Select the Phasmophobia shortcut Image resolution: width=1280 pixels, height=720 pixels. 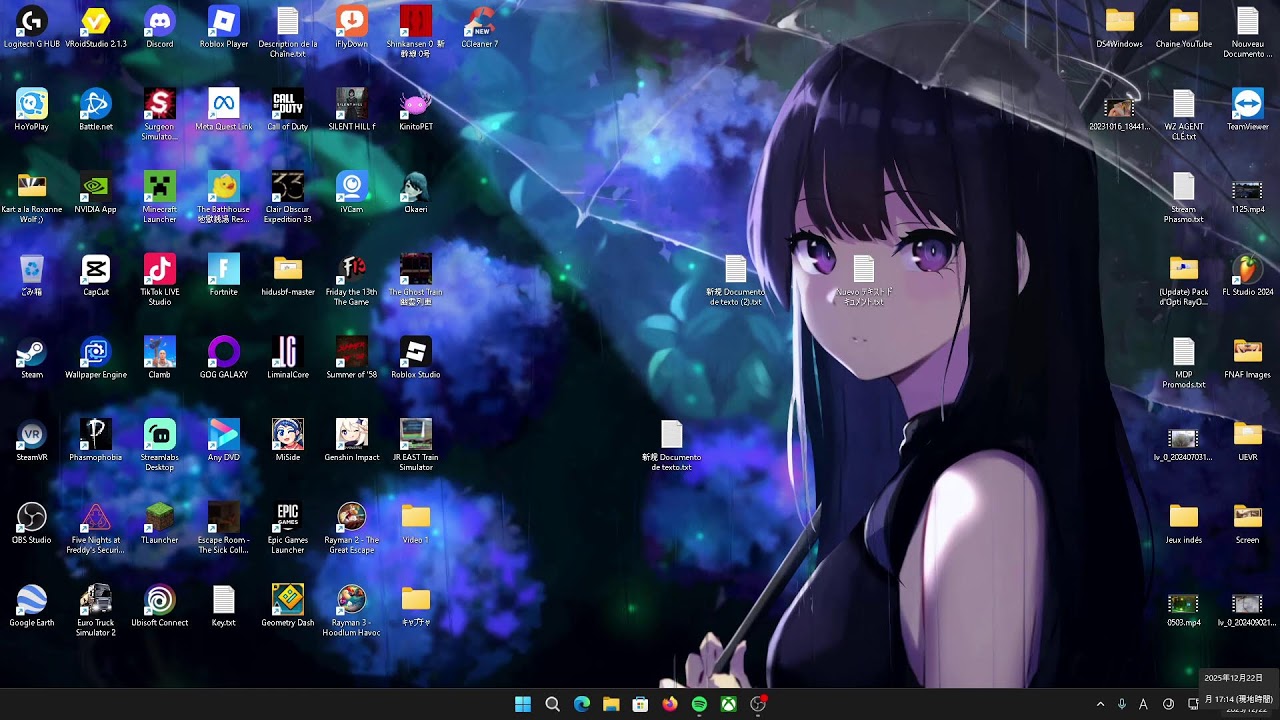click(x=96, y=441)
